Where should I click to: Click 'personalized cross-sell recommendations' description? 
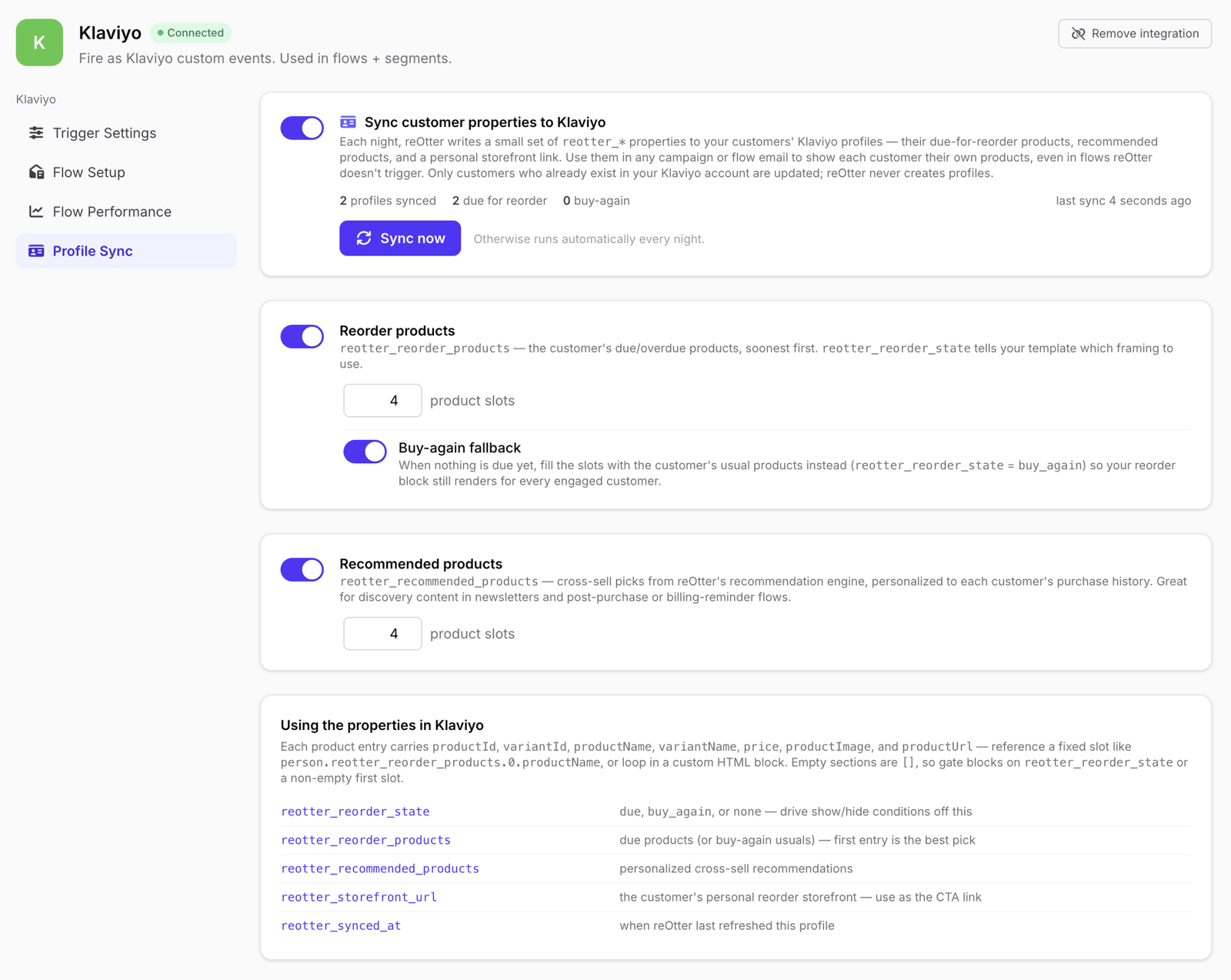click(736, 868)
